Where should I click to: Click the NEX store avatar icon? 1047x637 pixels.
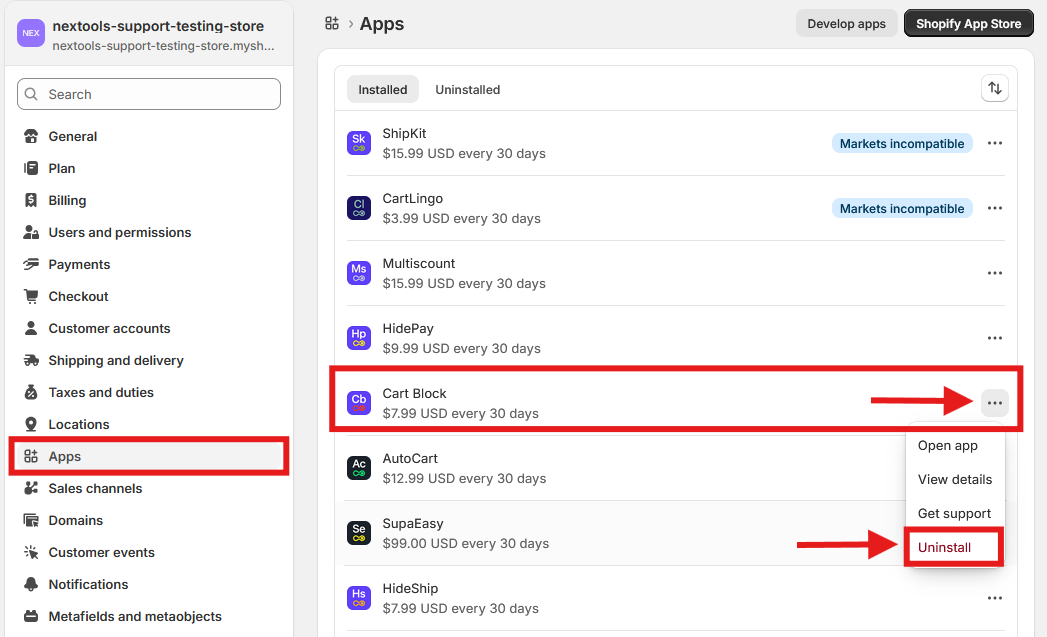coord(31,33)
